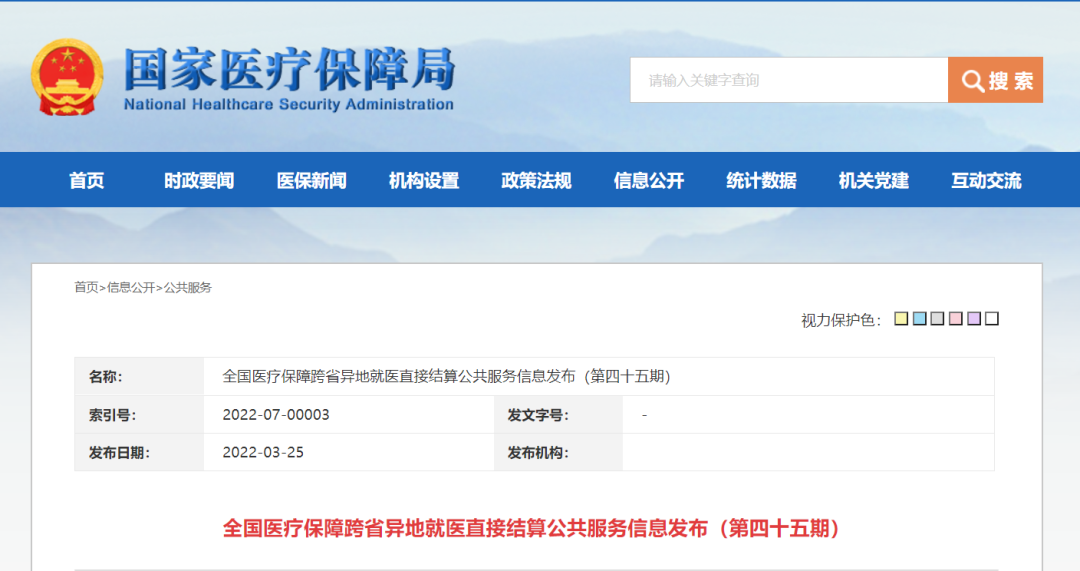Select the gray eye-protection color swatch
Viewport: 1080px width, 571px height.
tap(937, 319)
